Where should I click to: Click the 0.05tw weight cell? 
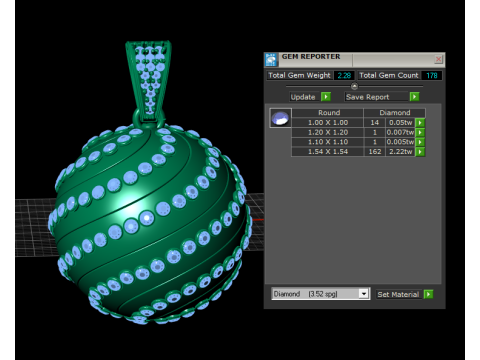[400, 123]
